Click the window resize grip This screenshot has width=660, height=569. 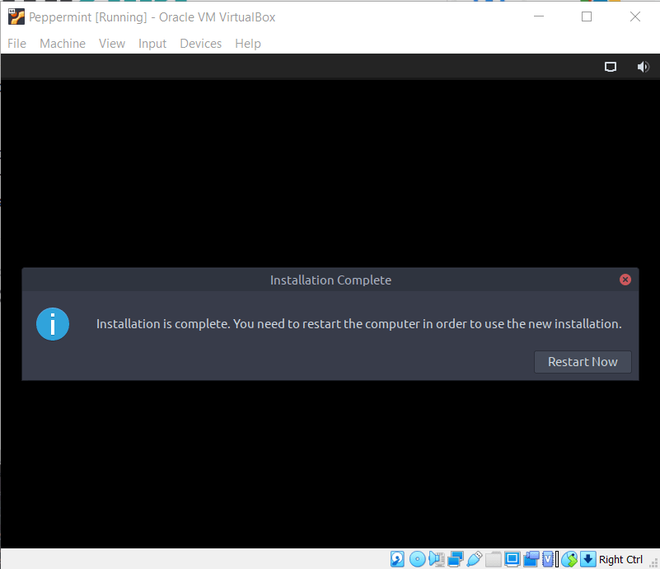click(653, 563)
